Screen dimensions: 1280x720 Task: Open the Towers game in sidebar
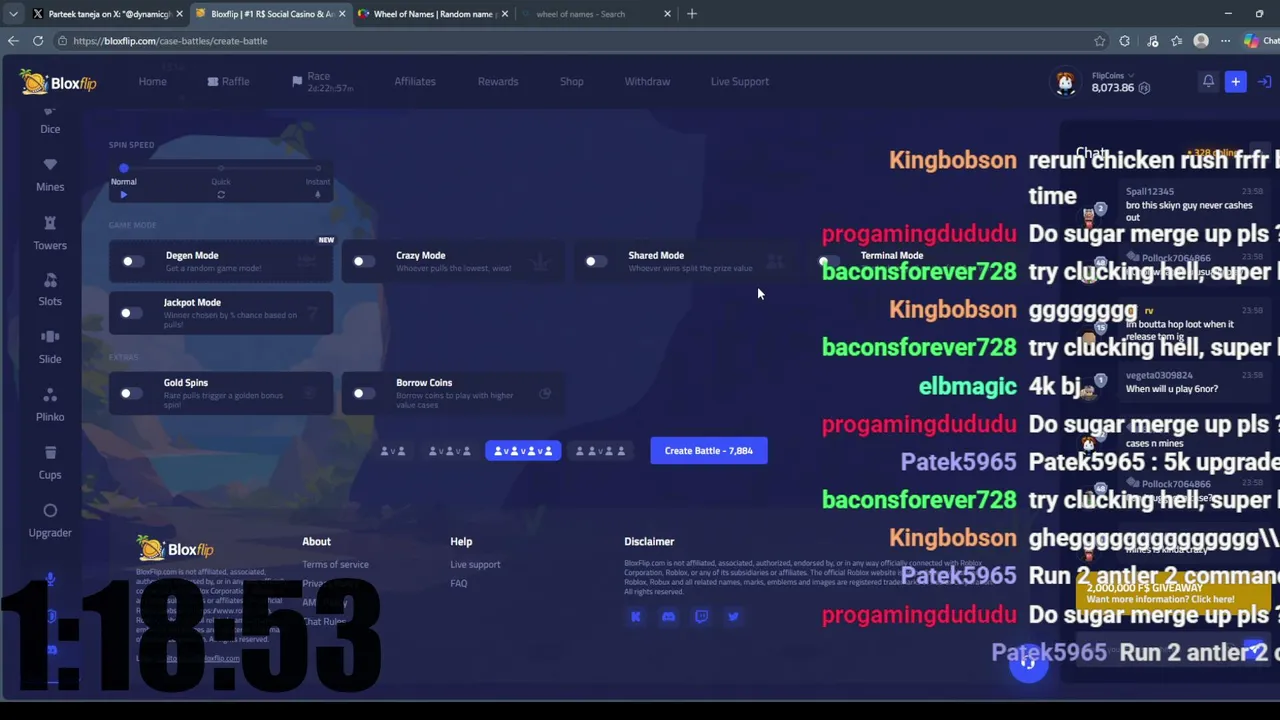pos(50,232)
